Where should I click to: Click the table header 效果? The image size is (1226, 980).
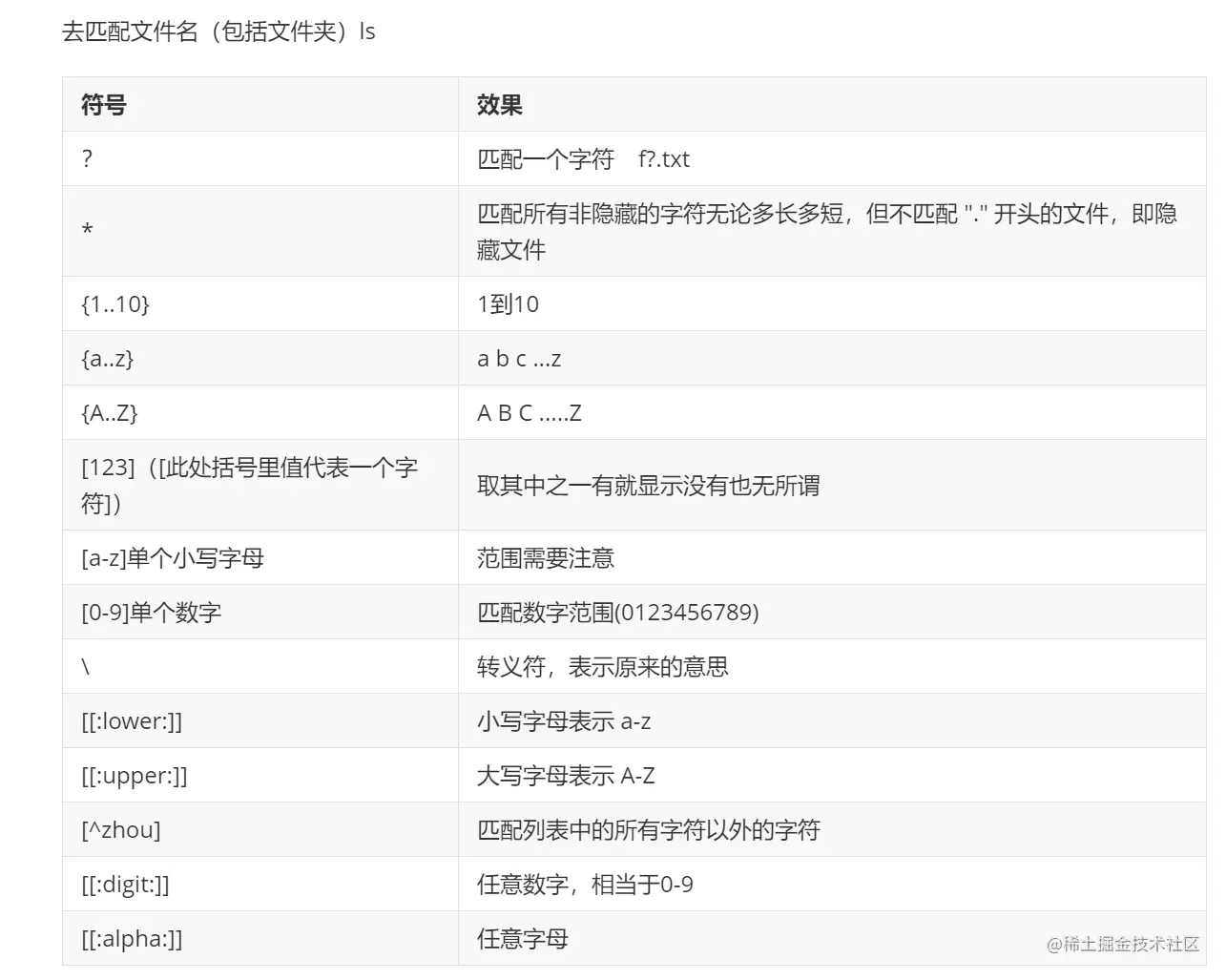[x=493, y=105]
